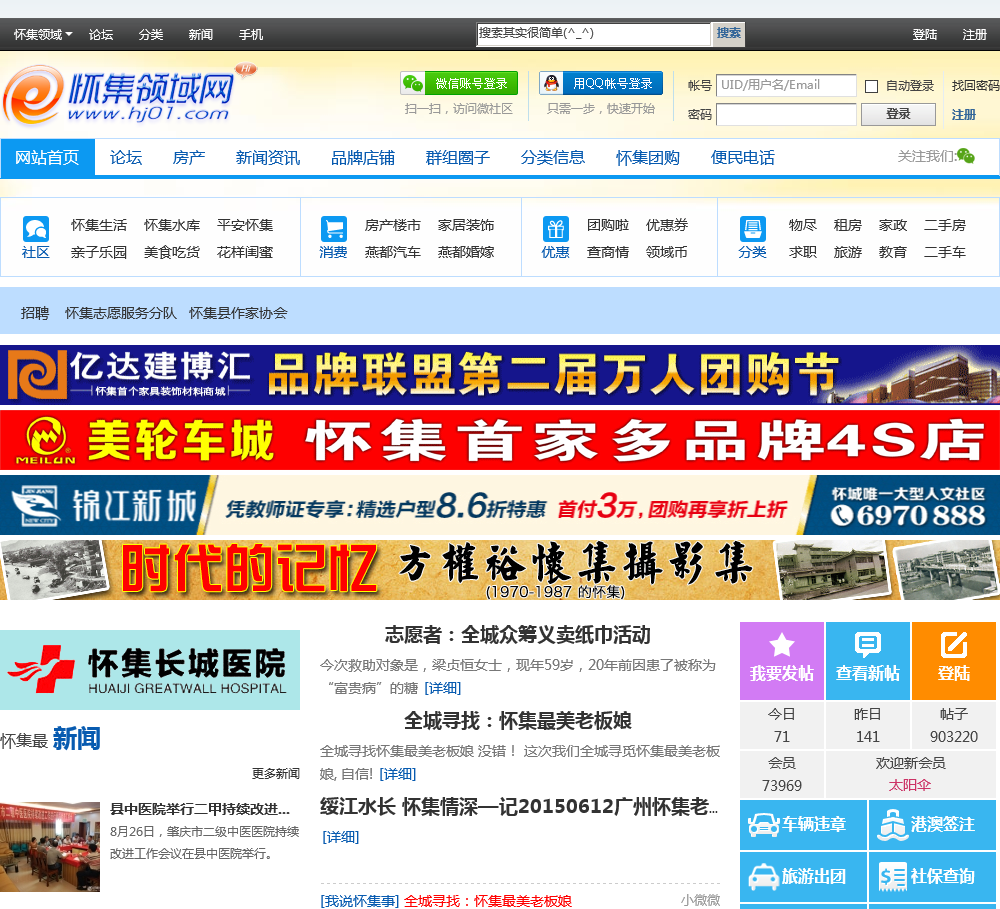Open 分类信息 navigation tab

[553, 157]
